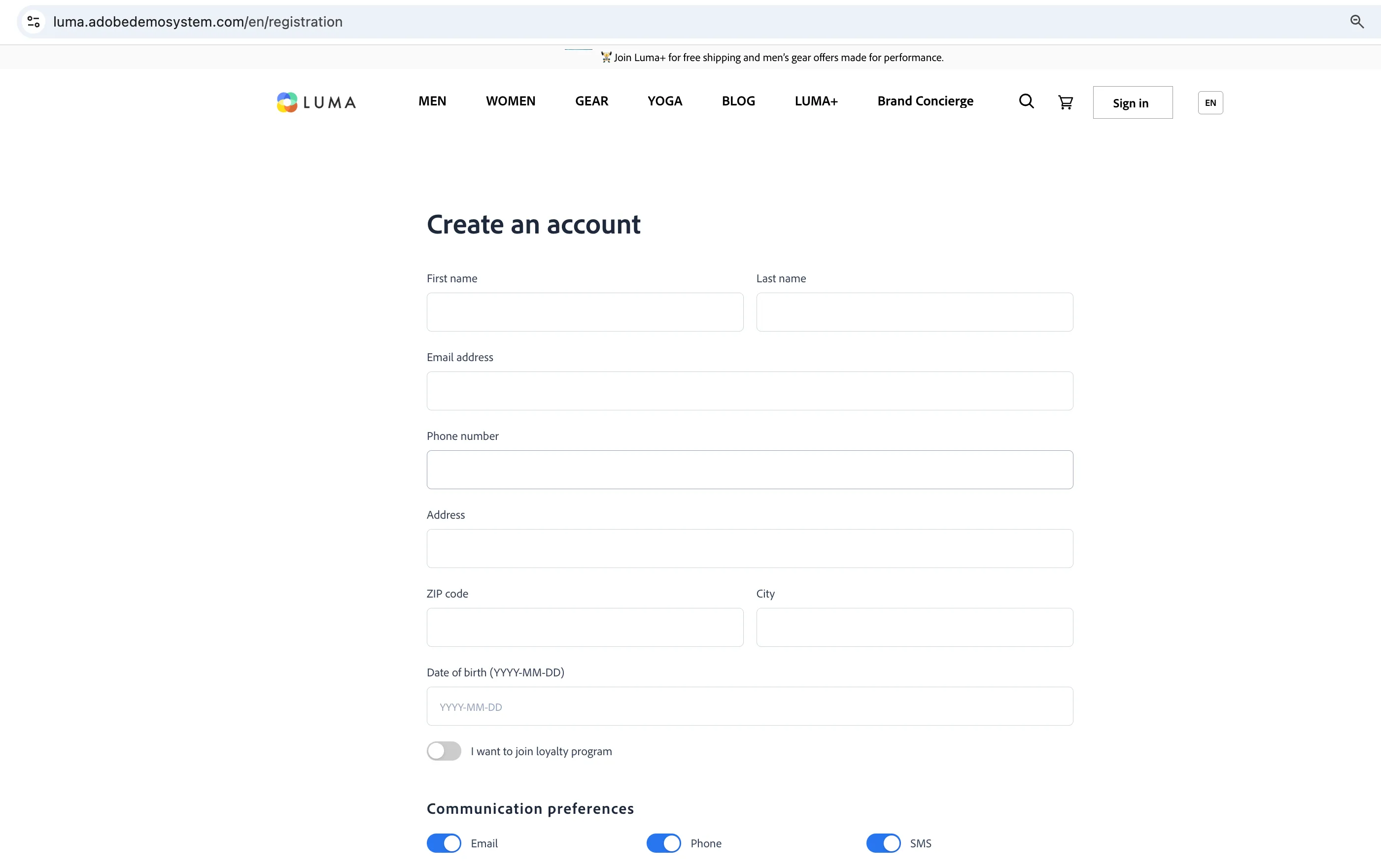
Task: Enable the loyalty program toggle
Action: (x=444, y=750)
